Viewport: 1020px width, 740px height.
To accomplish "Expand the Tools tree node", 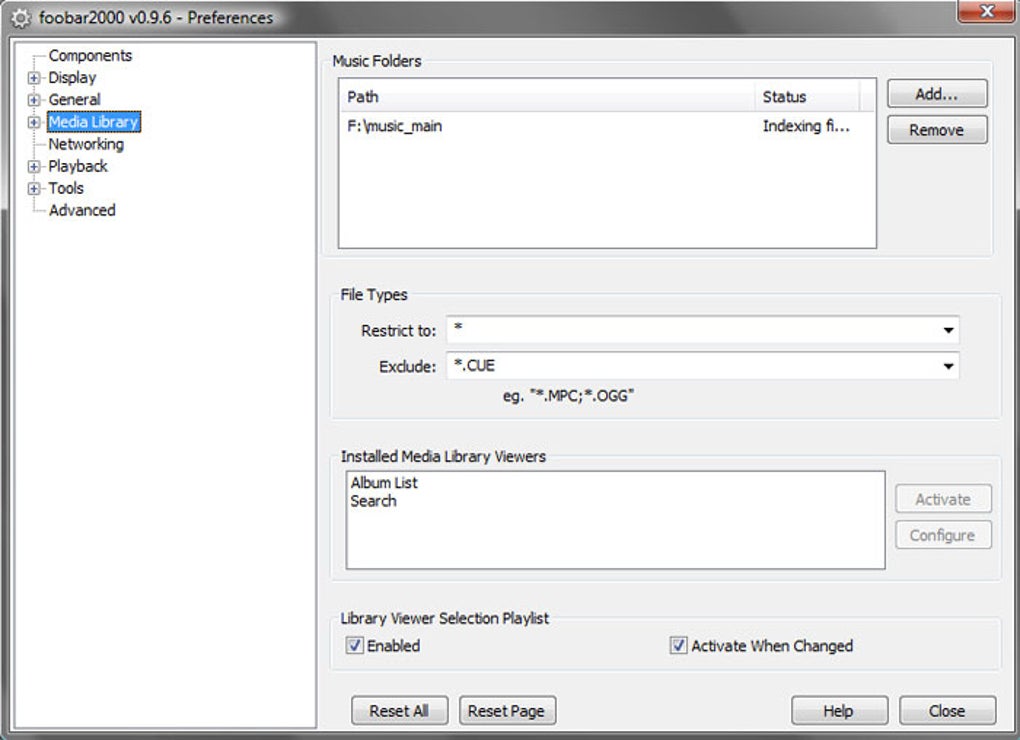I will tap(34, 189).
